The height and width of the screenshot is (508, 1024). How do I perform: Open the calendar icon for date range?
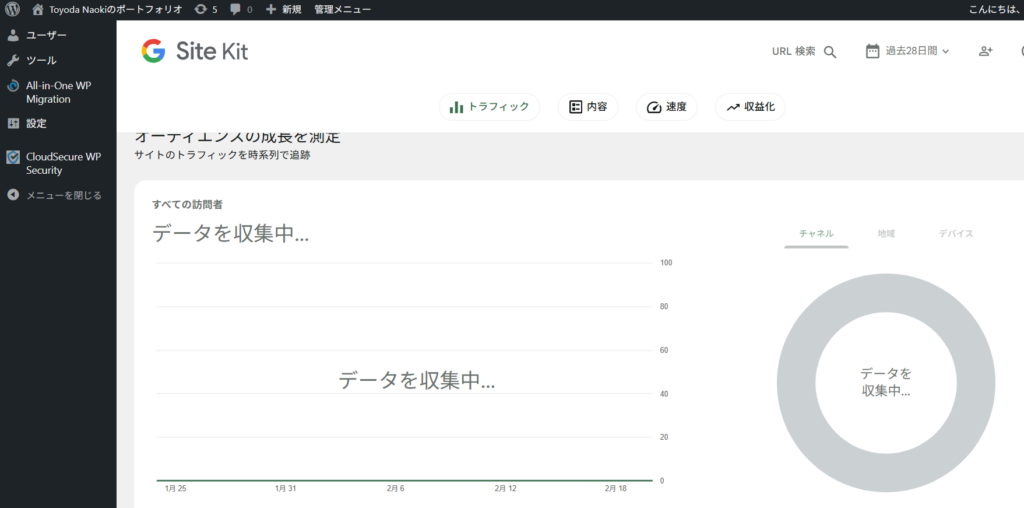pos(872,51)
